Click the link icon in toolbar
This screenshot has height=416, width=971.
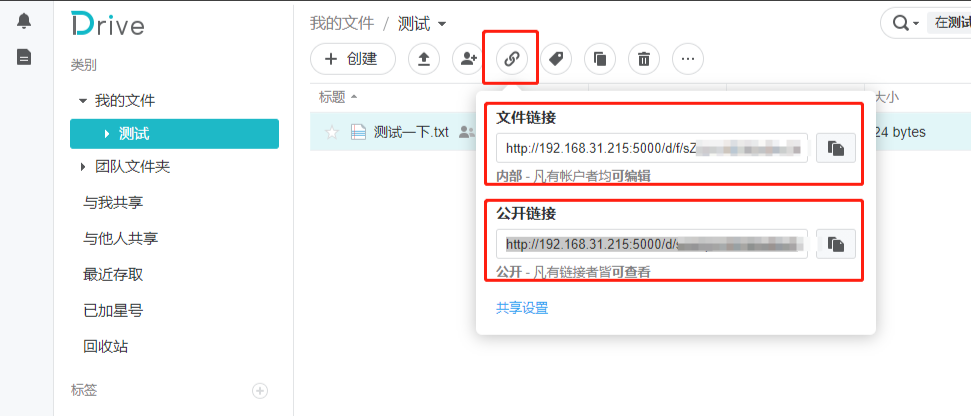pyautogui.click(x=511, y=59)
